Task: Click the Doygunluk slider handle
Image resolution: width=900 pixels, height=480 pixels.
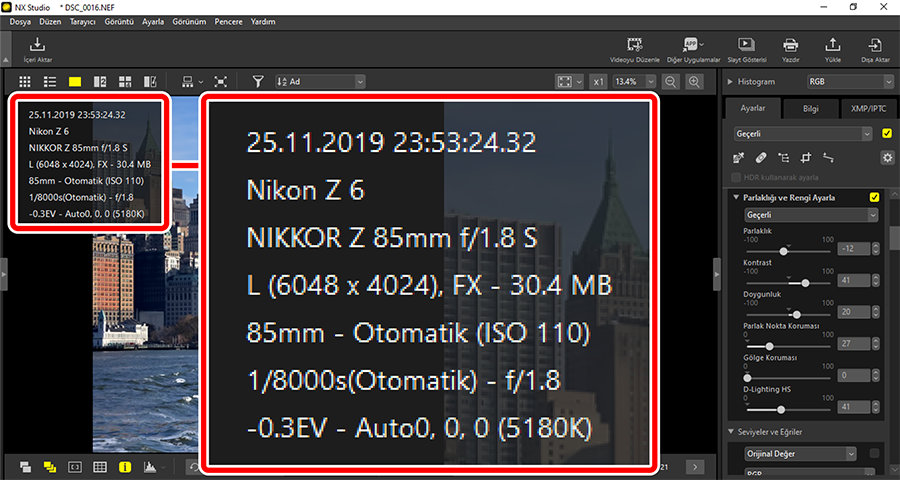Action: tap(796, 315)
